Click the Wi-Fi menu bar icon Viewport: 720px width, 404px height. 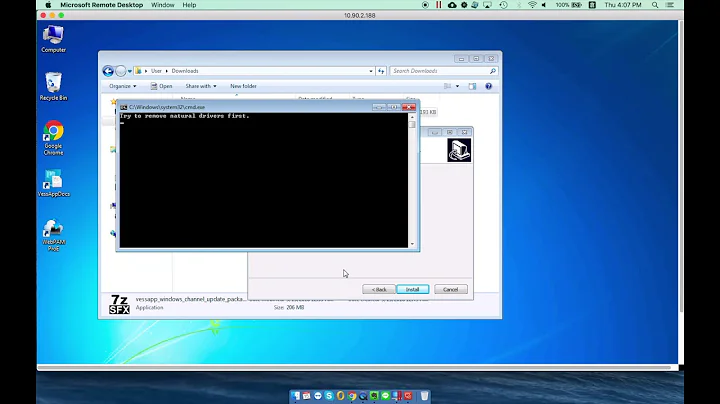coord(532,5)
